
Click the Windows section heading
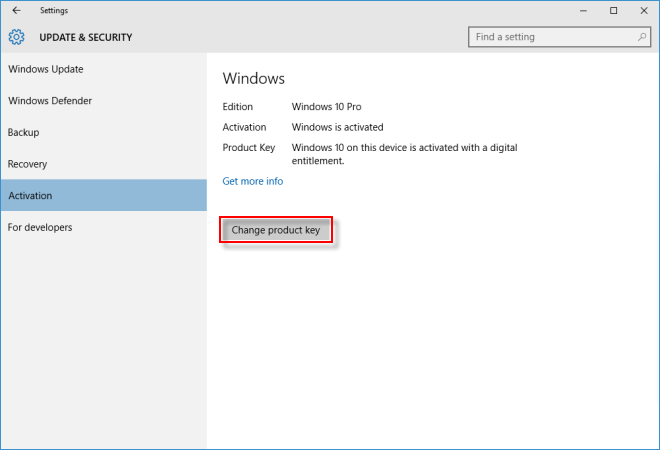(253, 78)
